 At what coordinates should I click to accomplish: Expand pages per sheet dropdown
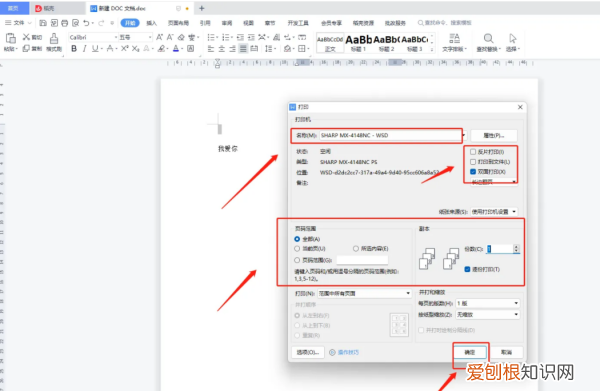point(488,303)
